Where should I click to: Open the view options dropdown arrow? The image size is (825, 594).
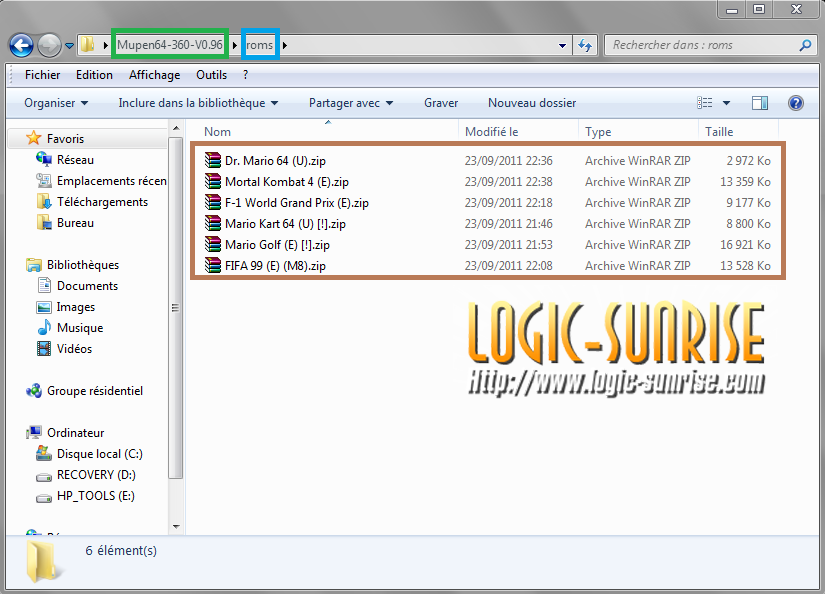(x=726, y=103)
